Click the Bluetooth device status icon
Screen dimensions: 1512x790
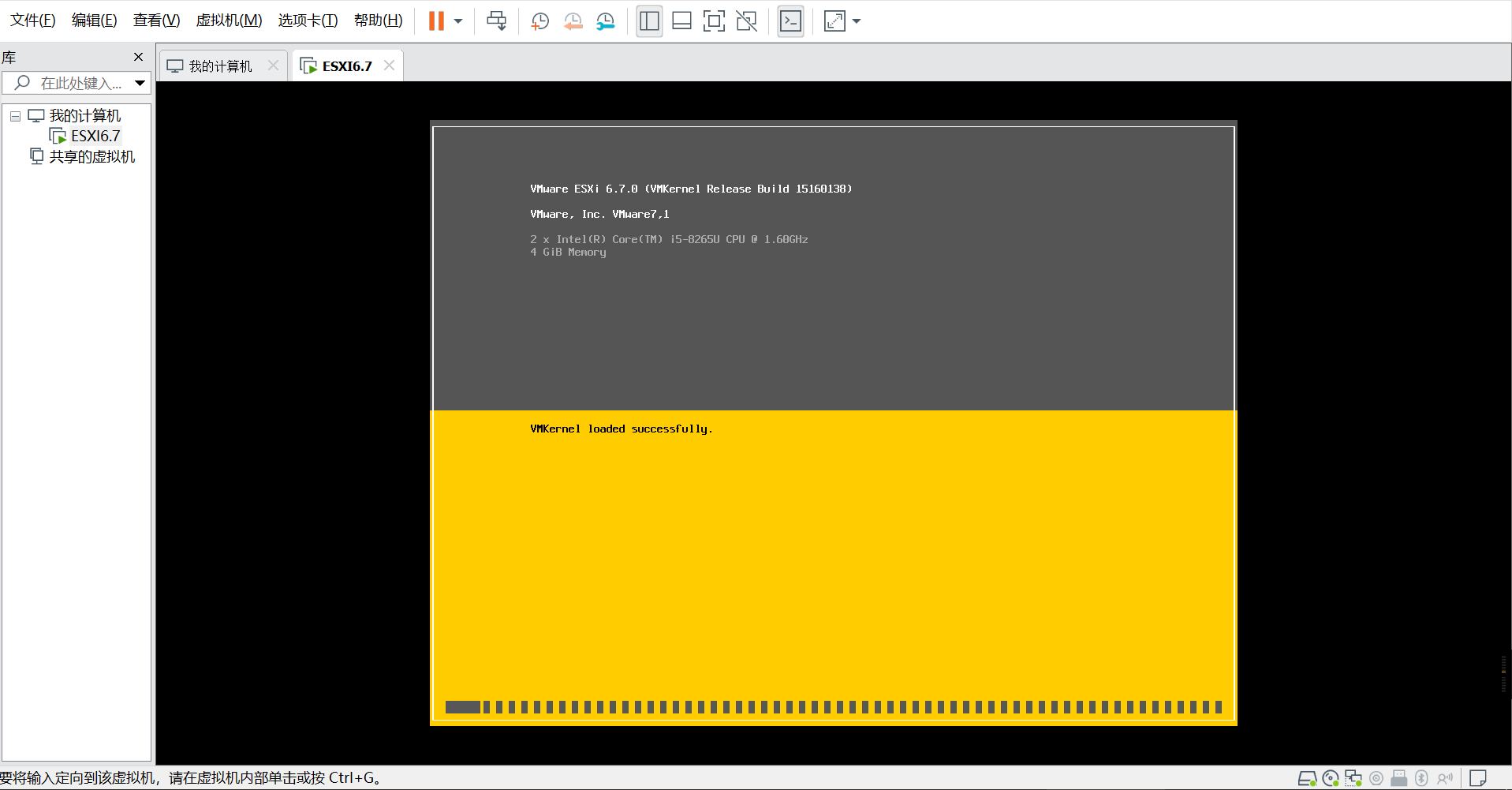pyautogui.click(x=1422, y=779)
